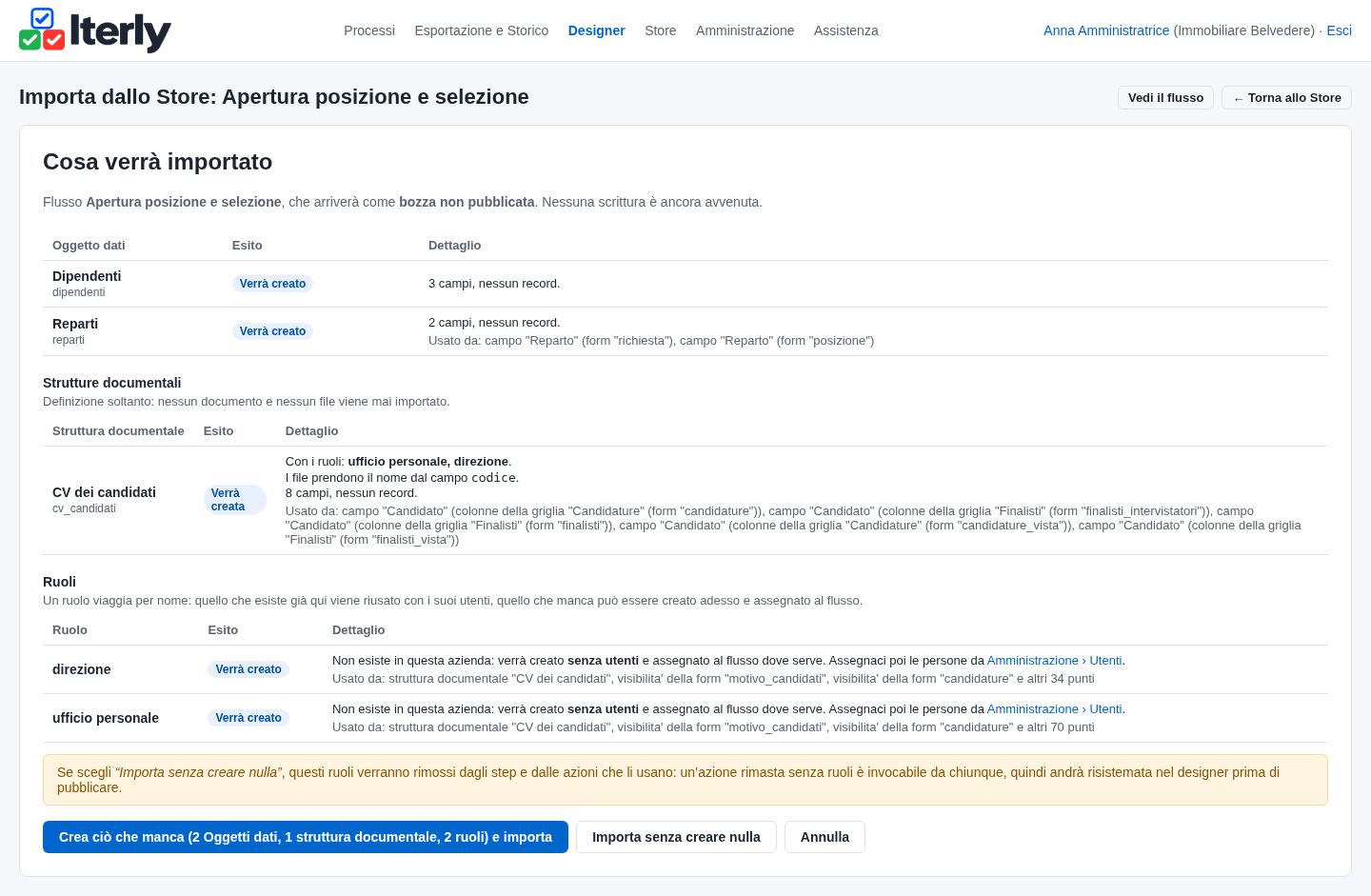Screen dimensions: 1371x896
Task: Click the page title Importa dallo Store
Action: [274, 97]
